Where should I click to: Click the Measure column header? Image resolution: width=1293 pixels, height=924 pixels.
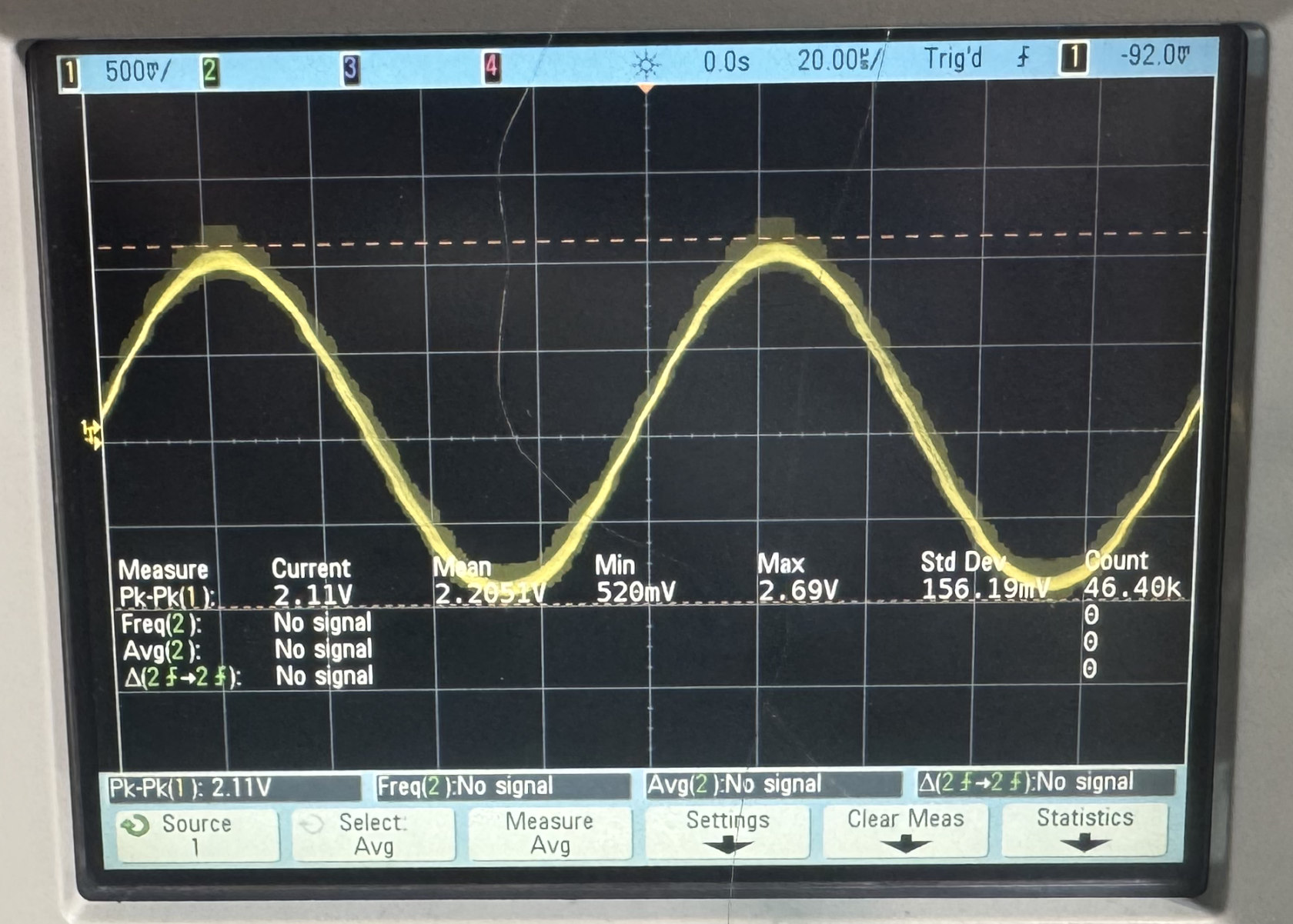coord(163,570)
